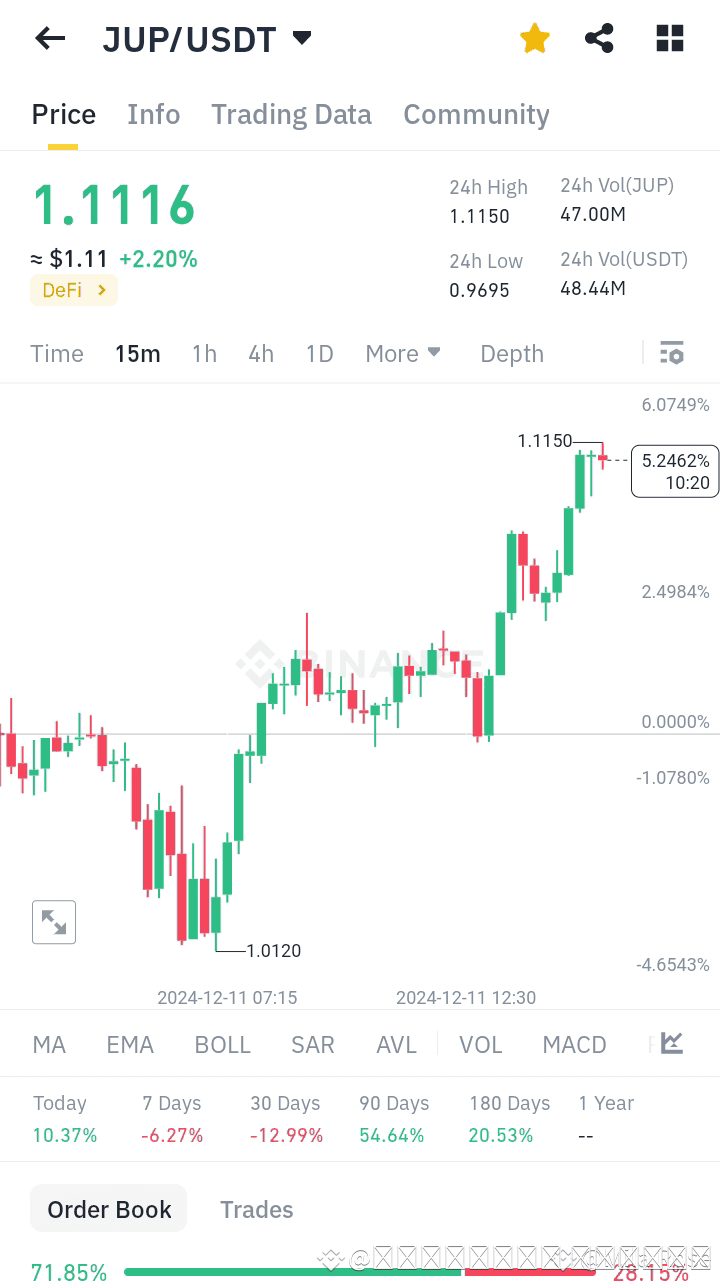Select the 1D timeframe

coord(319,353)
